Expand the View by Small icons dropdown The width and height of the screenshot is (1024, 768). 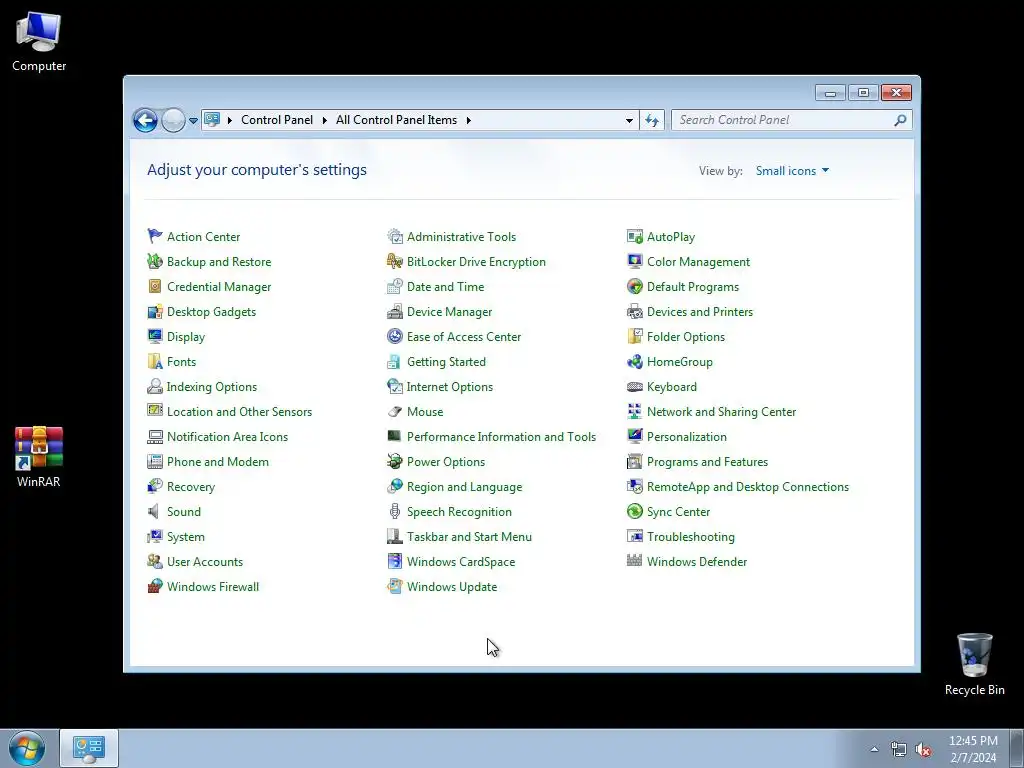coord(792,170)
